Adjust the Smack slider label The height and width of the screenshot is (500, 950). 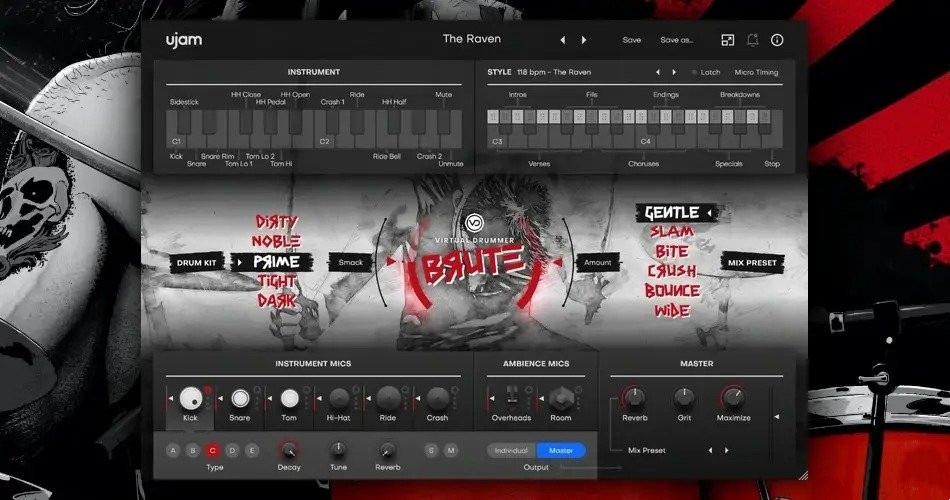point(350,262)
